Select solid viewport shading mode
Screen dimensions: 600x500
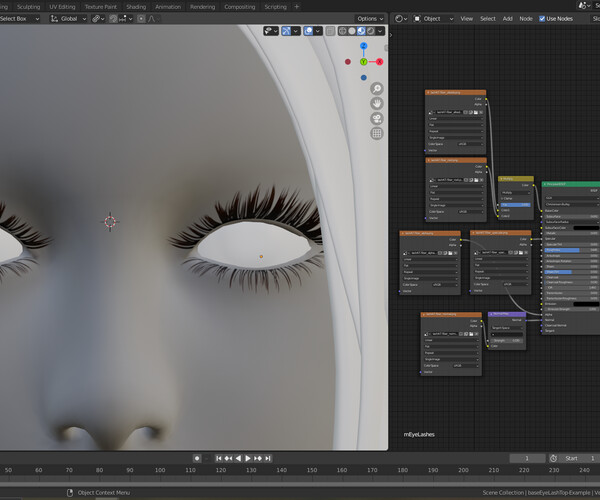[x=352, y=31]
